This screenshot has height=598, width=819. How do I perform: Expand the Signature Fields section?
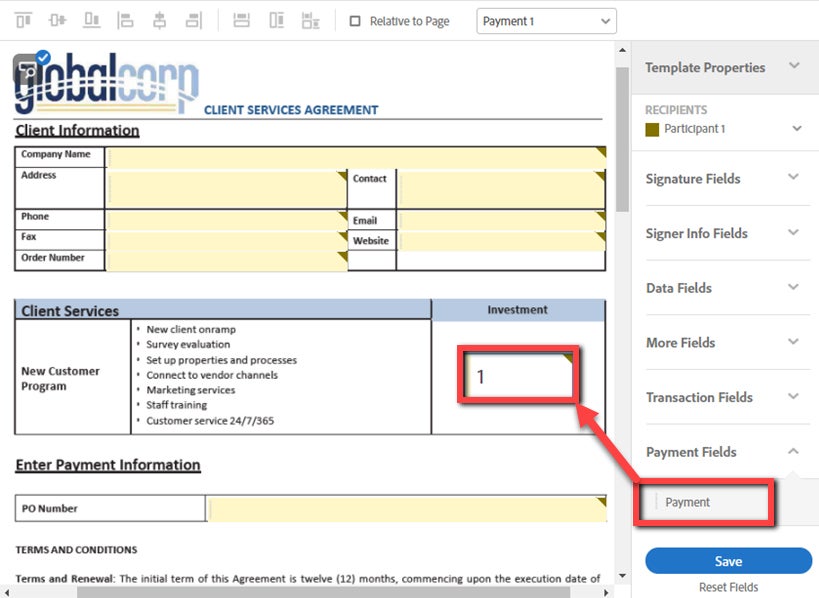pyautogui.click(x=793, y=178)
